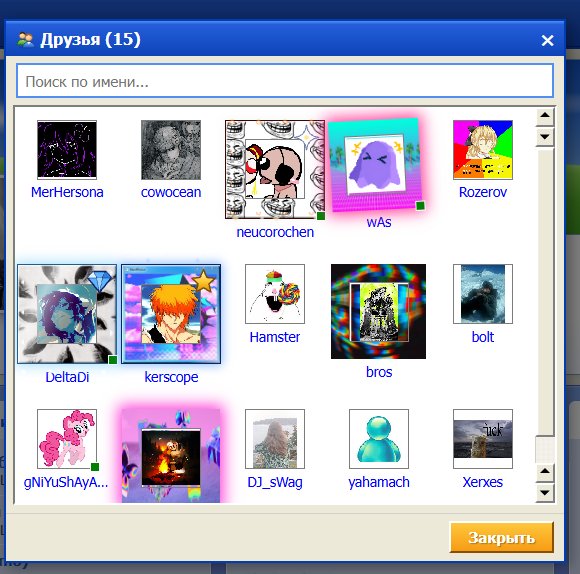Open MerHersona's avatar thumbnail
This screenshot has width=580, height=574.
[67, 150]
